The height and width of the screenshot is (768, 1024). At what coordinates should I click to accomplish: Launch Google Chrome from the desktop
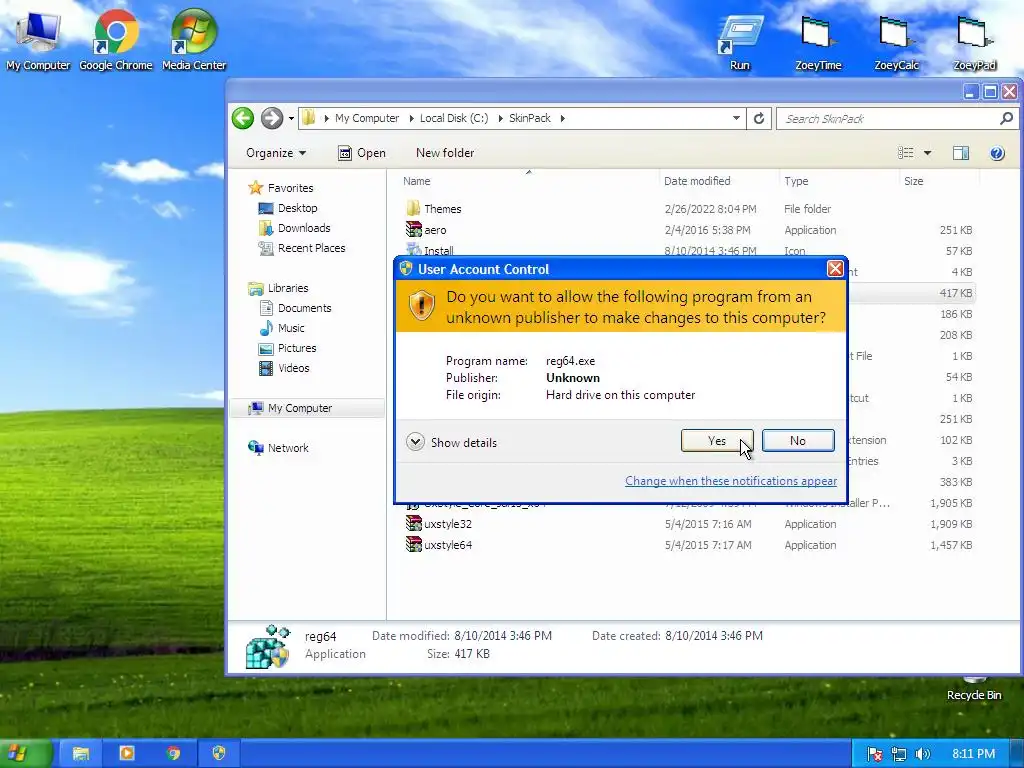pos(116,40)
